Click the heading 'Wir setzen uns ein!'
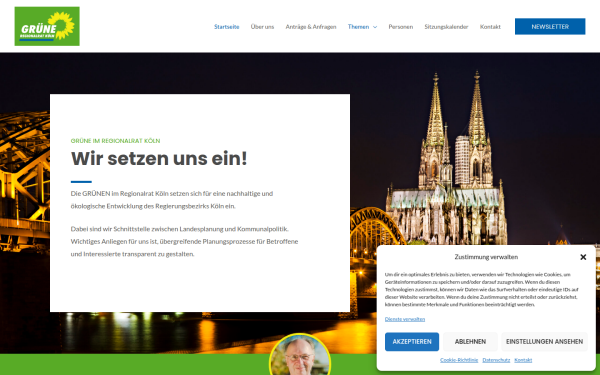This screenshot has height=375, width=600. coord(159,158)
